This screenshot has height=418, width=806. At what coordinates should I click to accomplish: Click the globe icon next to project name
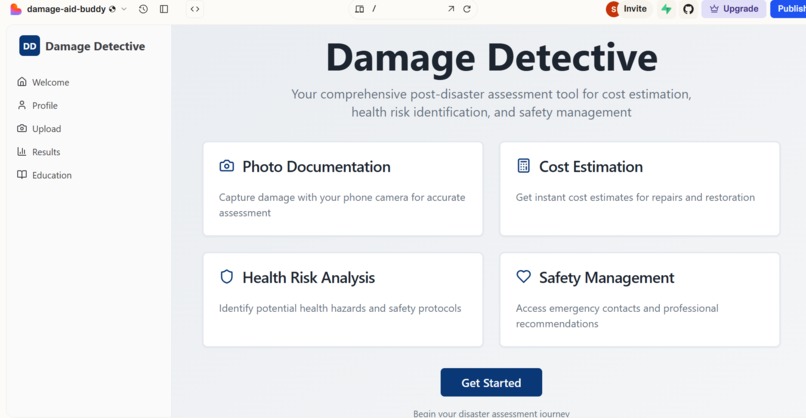tap(112, 9)
